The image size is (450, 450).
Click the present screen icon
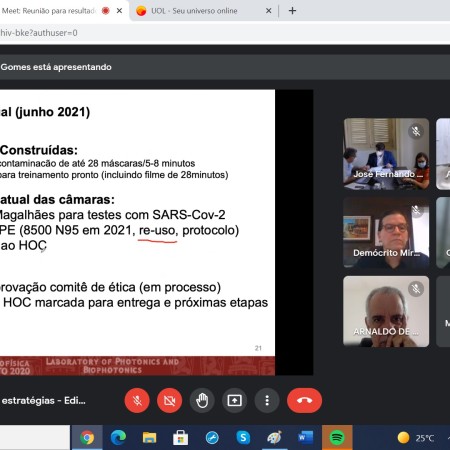[234, 400]
